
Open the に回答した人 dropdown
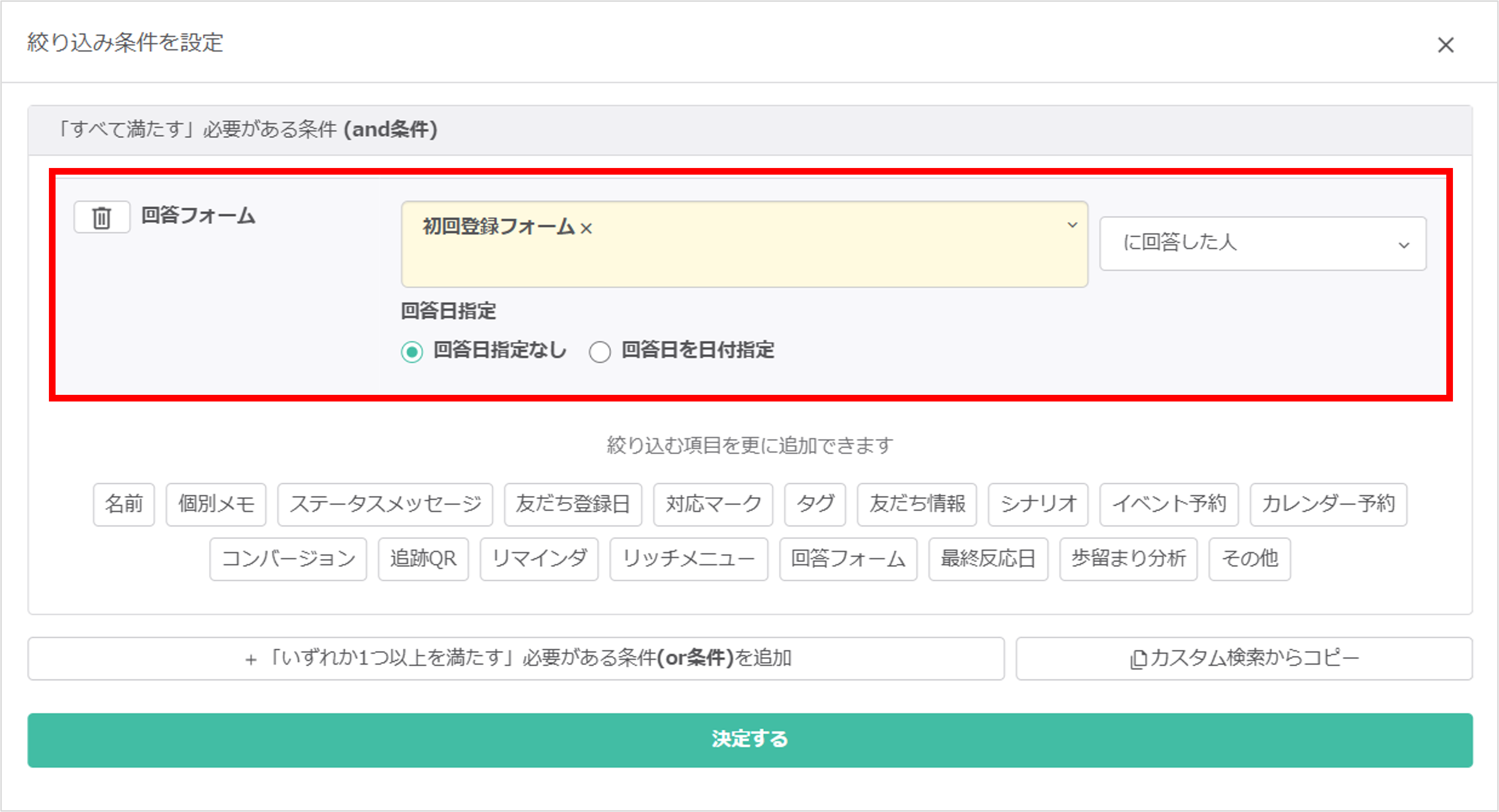pos(1262,243)
